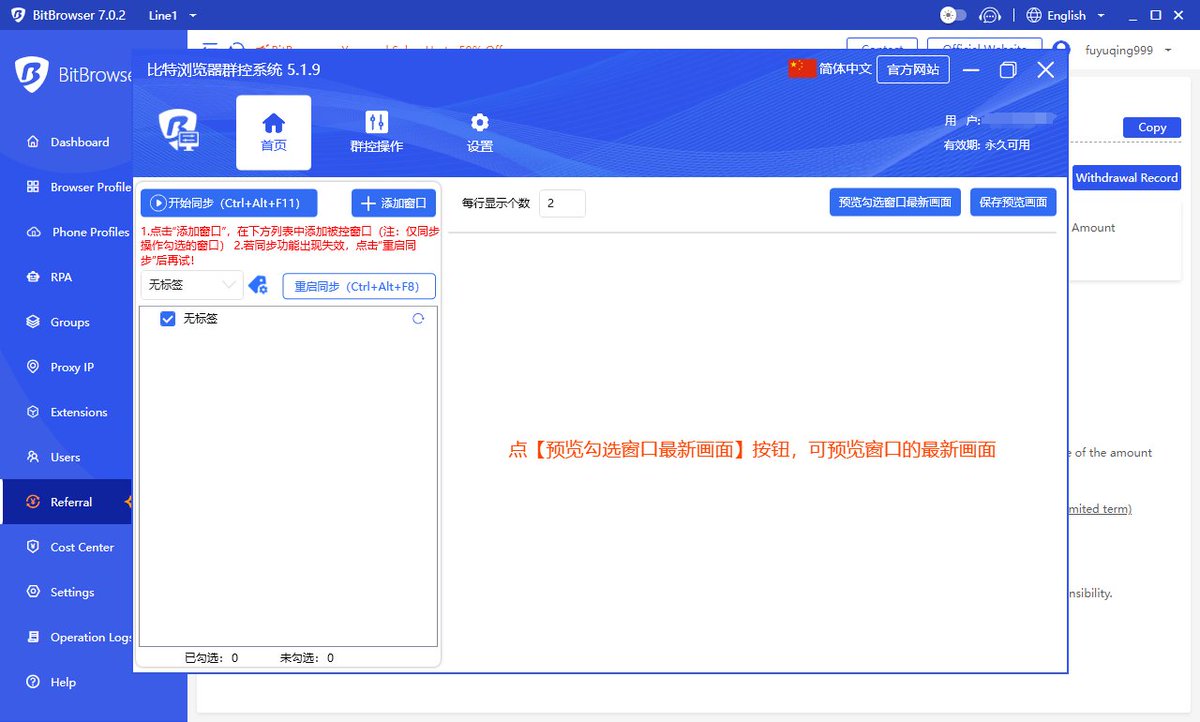
Task: Click the BitBrowser shield logo in sidebar
Action: 32,74
